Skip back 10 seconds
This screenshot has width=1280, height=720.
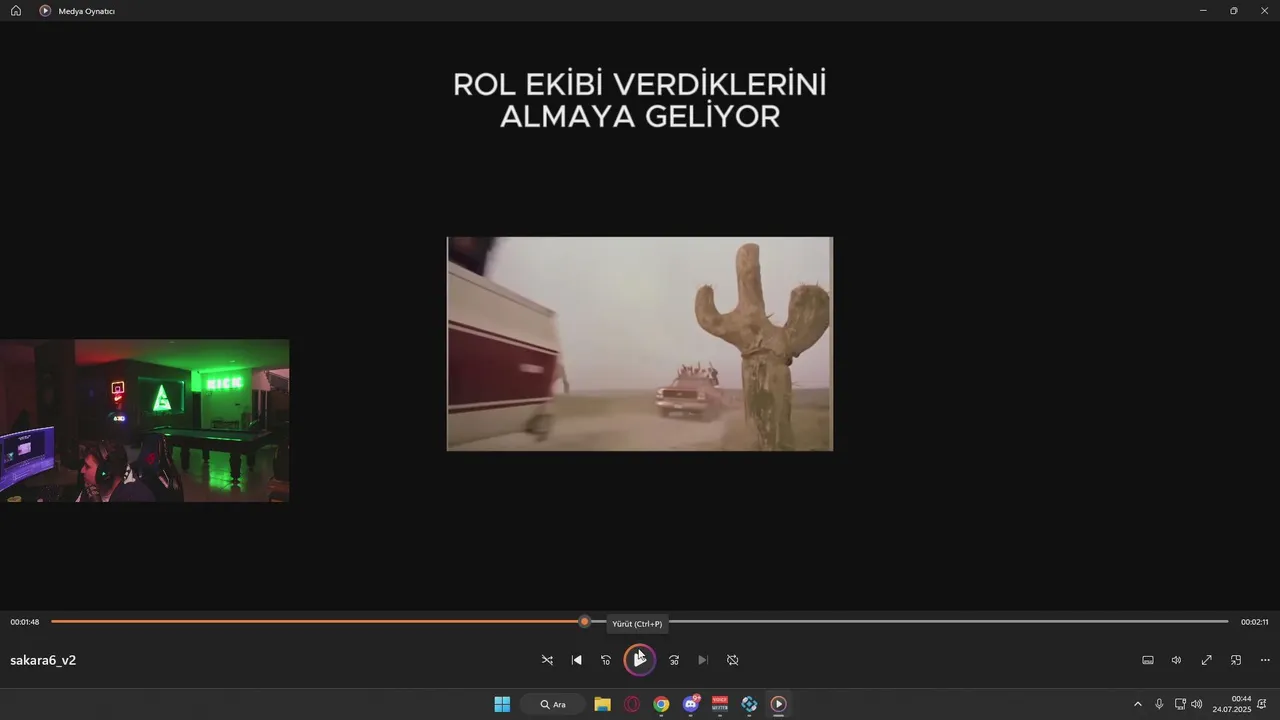(605, 660)
